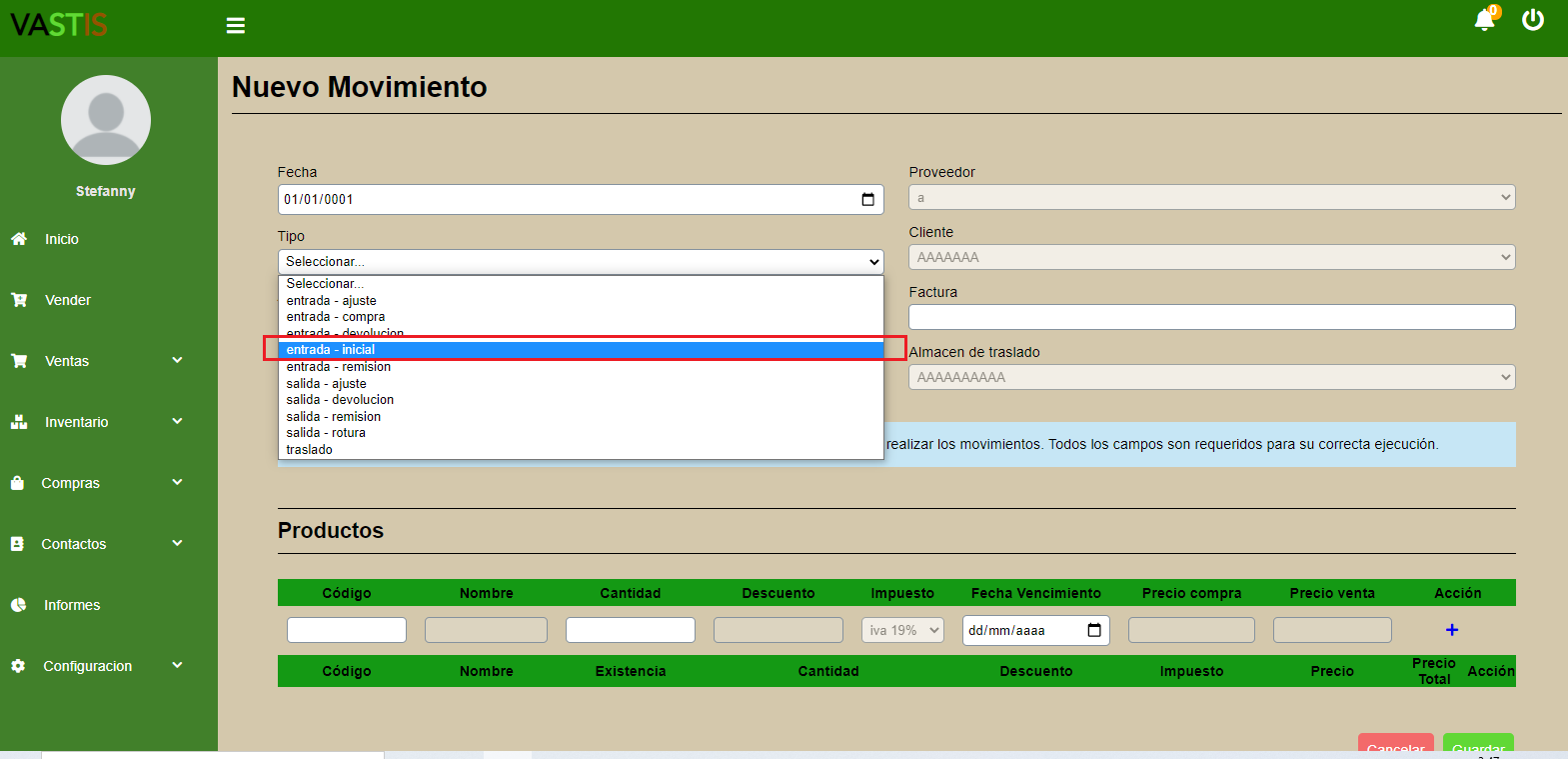
Task: Click the power logout icon
Action: click(1533, 20)
